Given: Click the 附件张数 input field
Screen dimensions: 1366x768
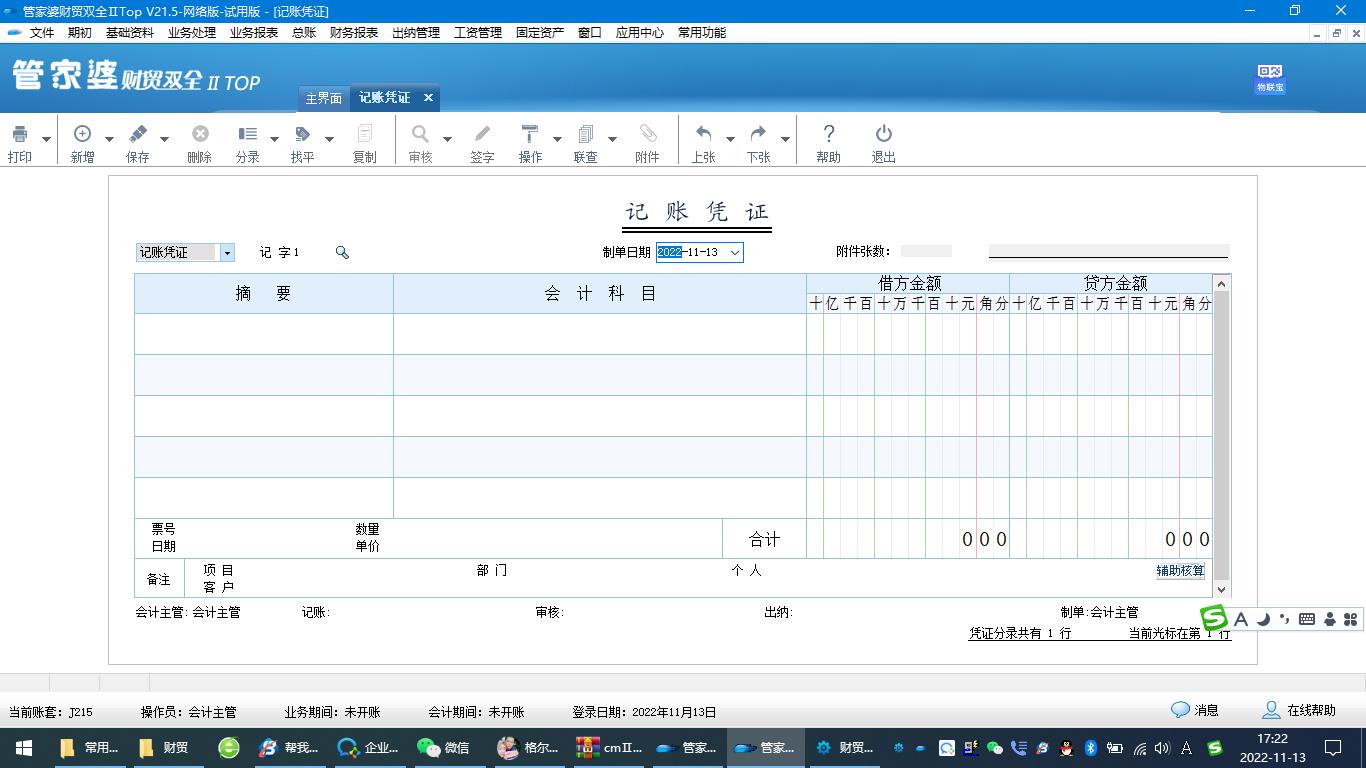Looking at the screenshot, I should pyautogui.click(x=926, y=252).
